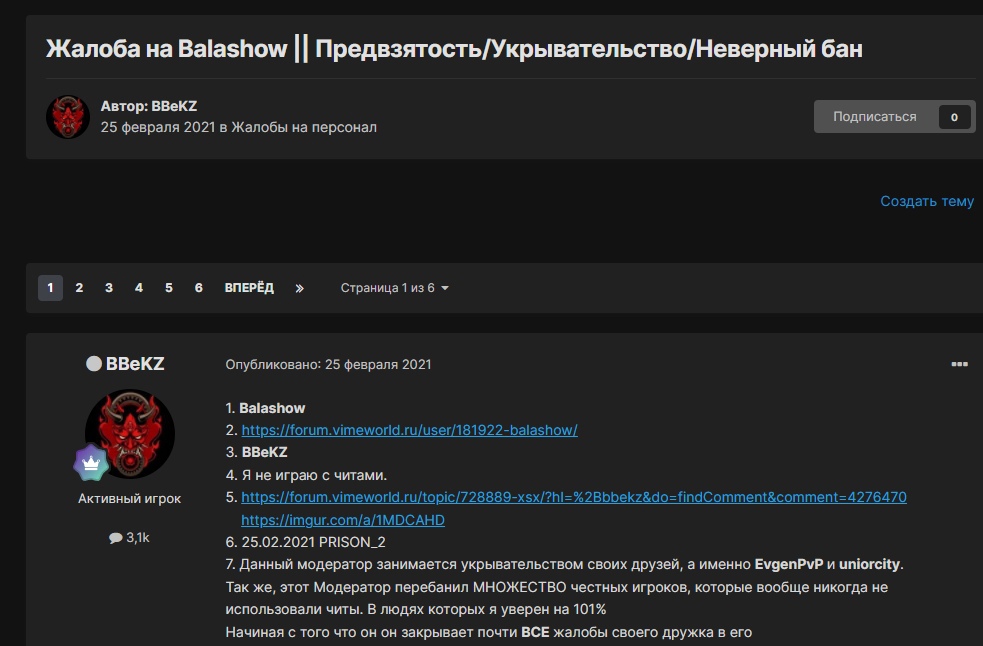Click the 'Подписаться' follow button
Viewport: 983px width, 646px height.
[x=874, y=117]
